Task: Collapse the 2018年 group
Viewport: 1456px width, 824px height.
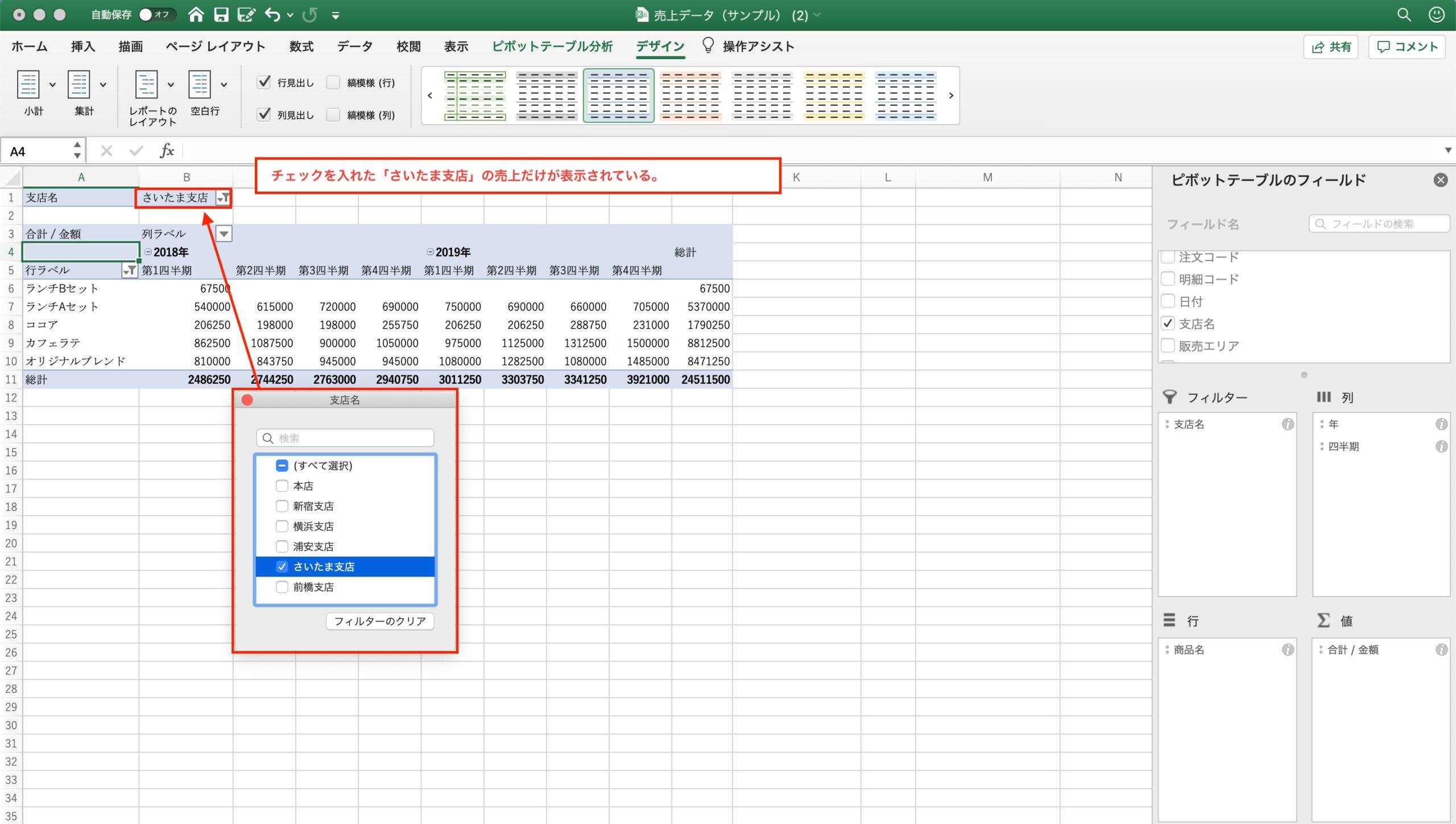Action: [x=148, y=252]
